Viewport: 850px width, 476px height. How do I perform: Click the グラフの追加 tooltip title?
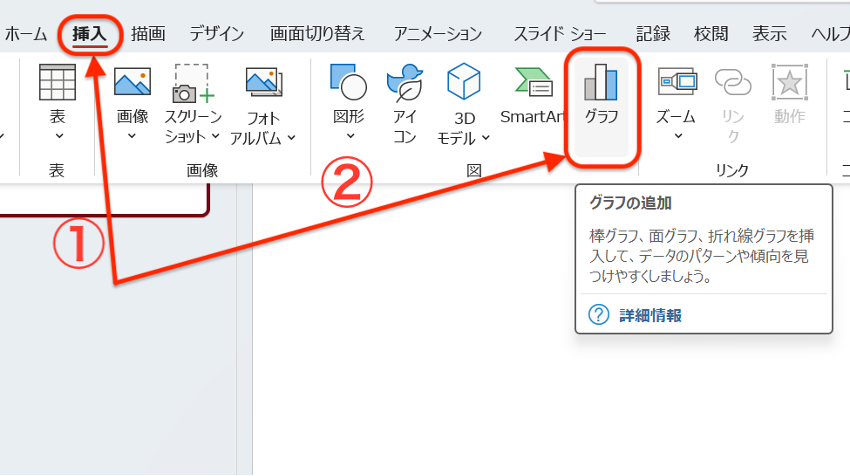(x=630, y=203)
